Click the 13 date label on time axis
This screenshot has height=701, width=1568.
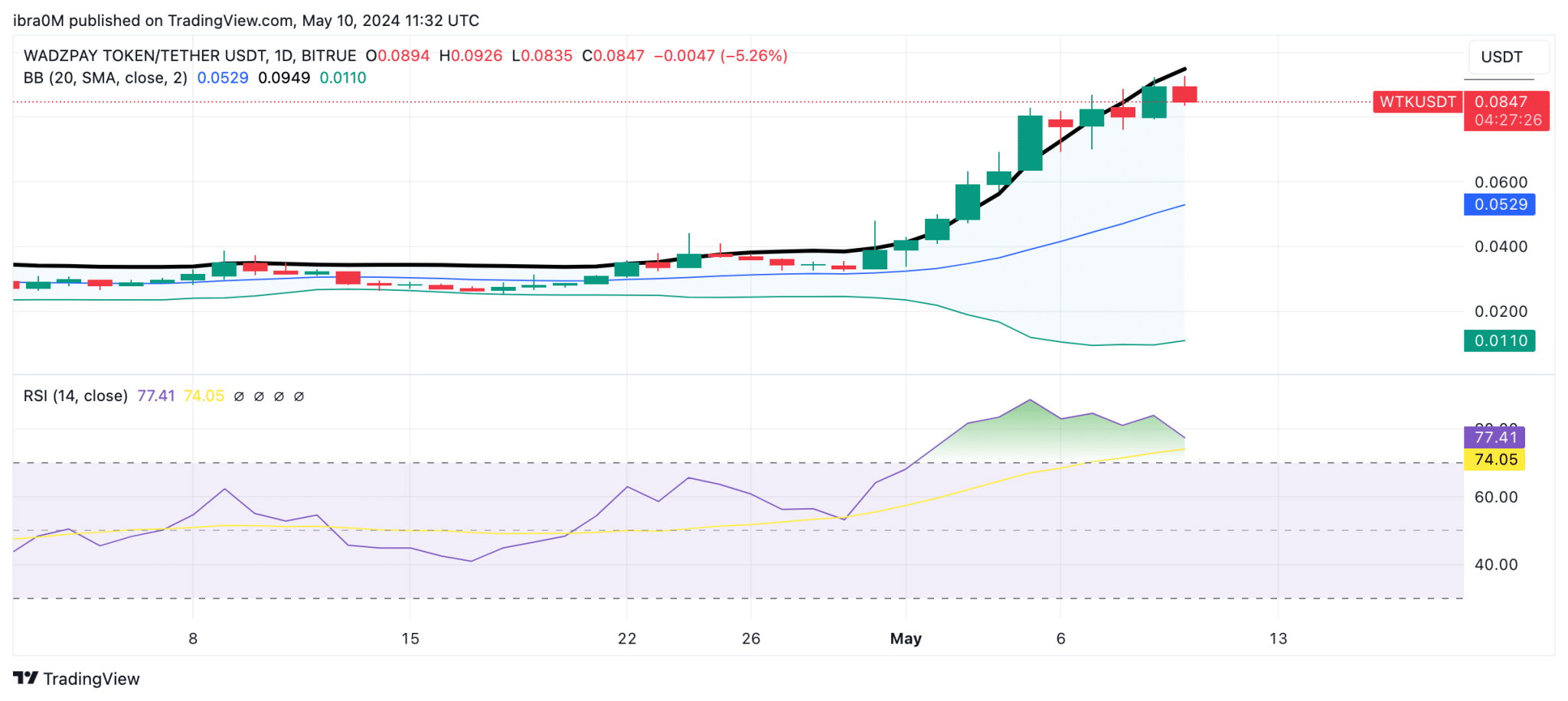coord(1278,638)
